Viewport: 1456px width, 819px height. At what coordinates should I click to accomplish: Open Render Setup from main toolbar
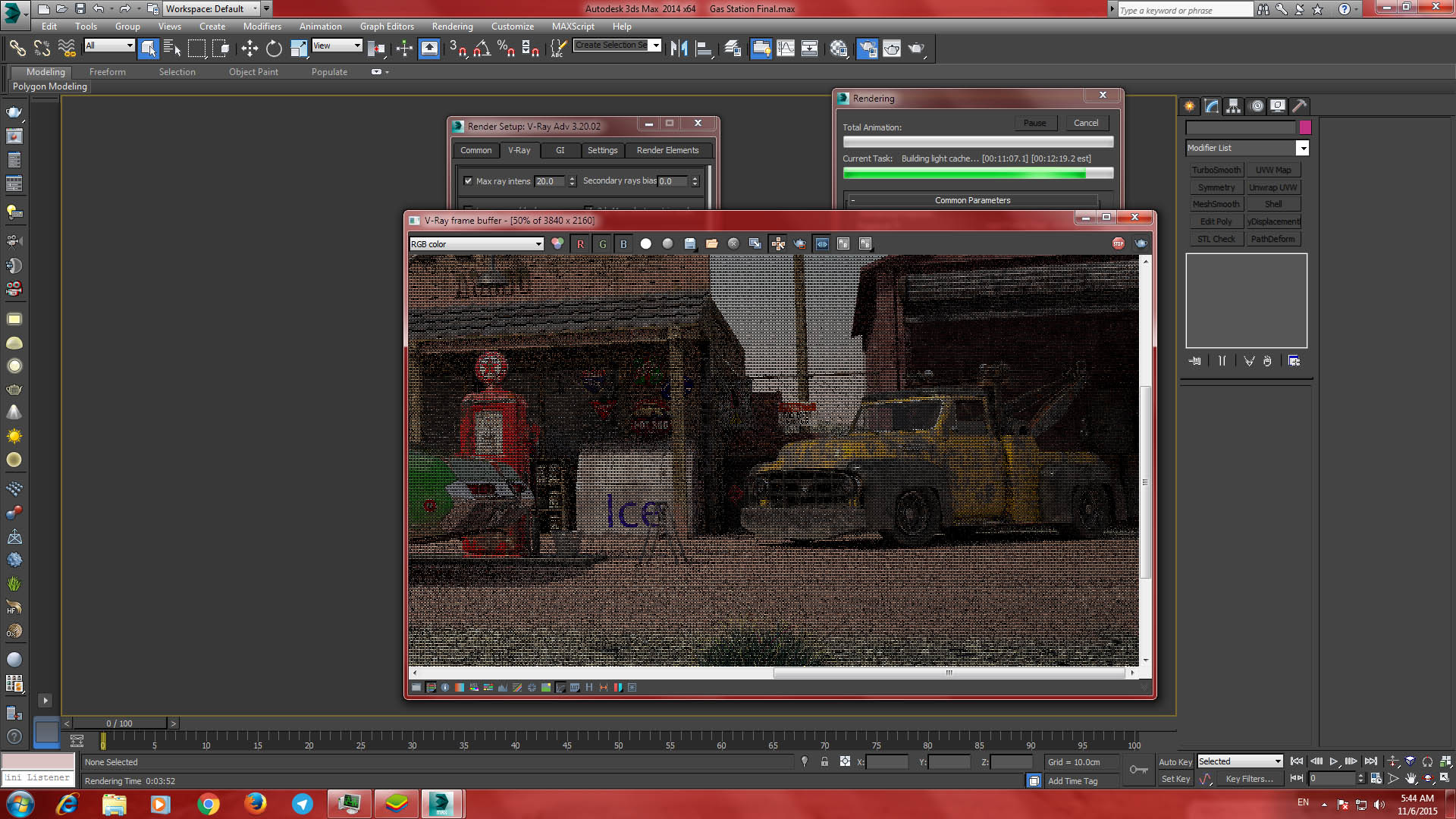pos(867,49)
